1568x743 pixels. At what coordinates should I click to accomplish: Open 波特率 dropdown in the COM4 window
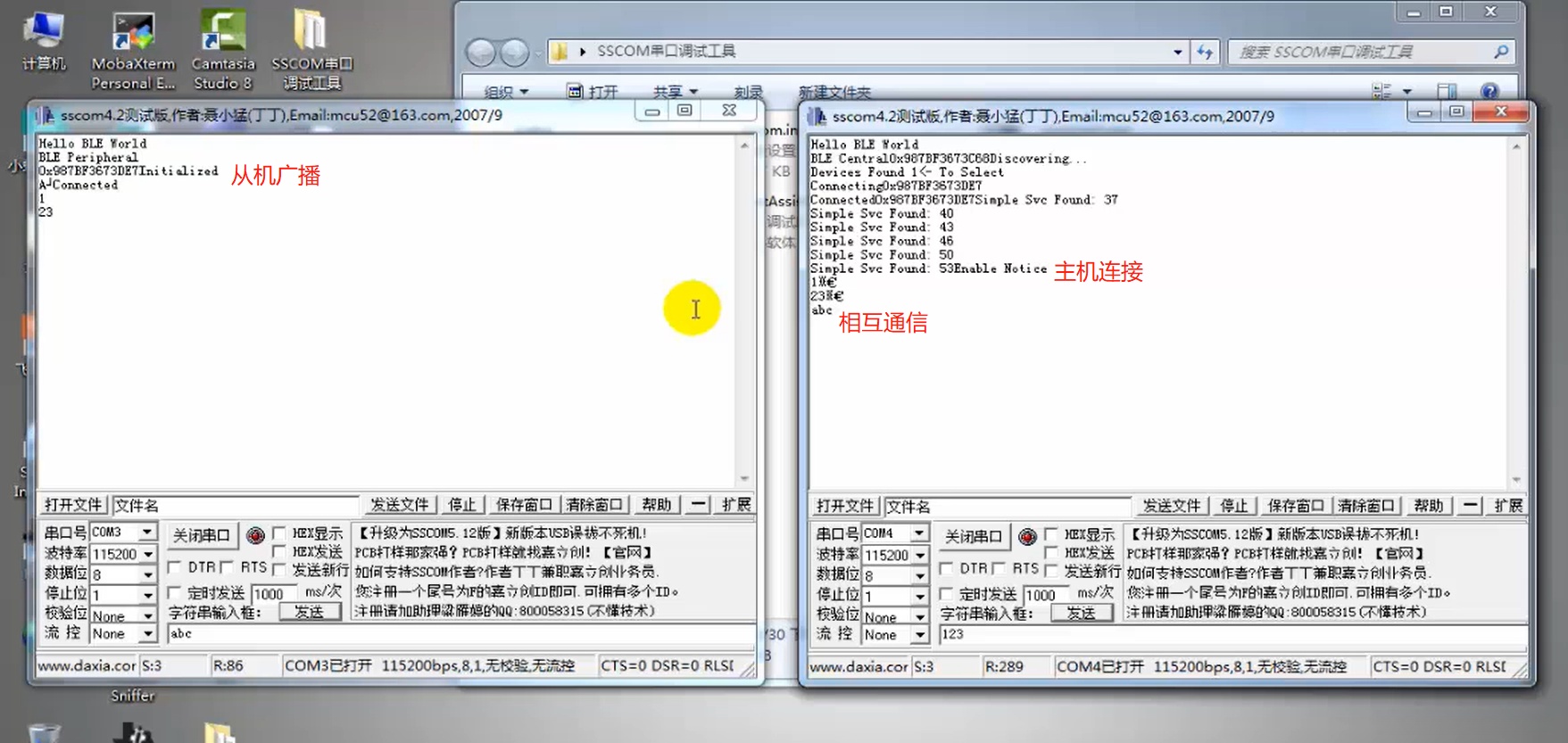tap(919, 555)
